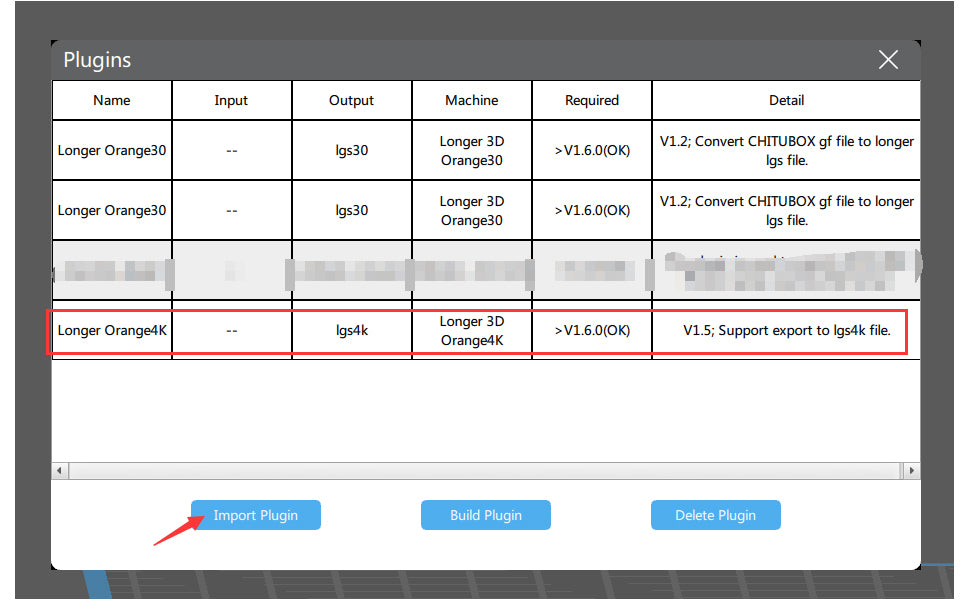Click the 'V1.5; Support export to lgs4k file.' cell
The height and width of the screenshot is (600, 970).
786,330
